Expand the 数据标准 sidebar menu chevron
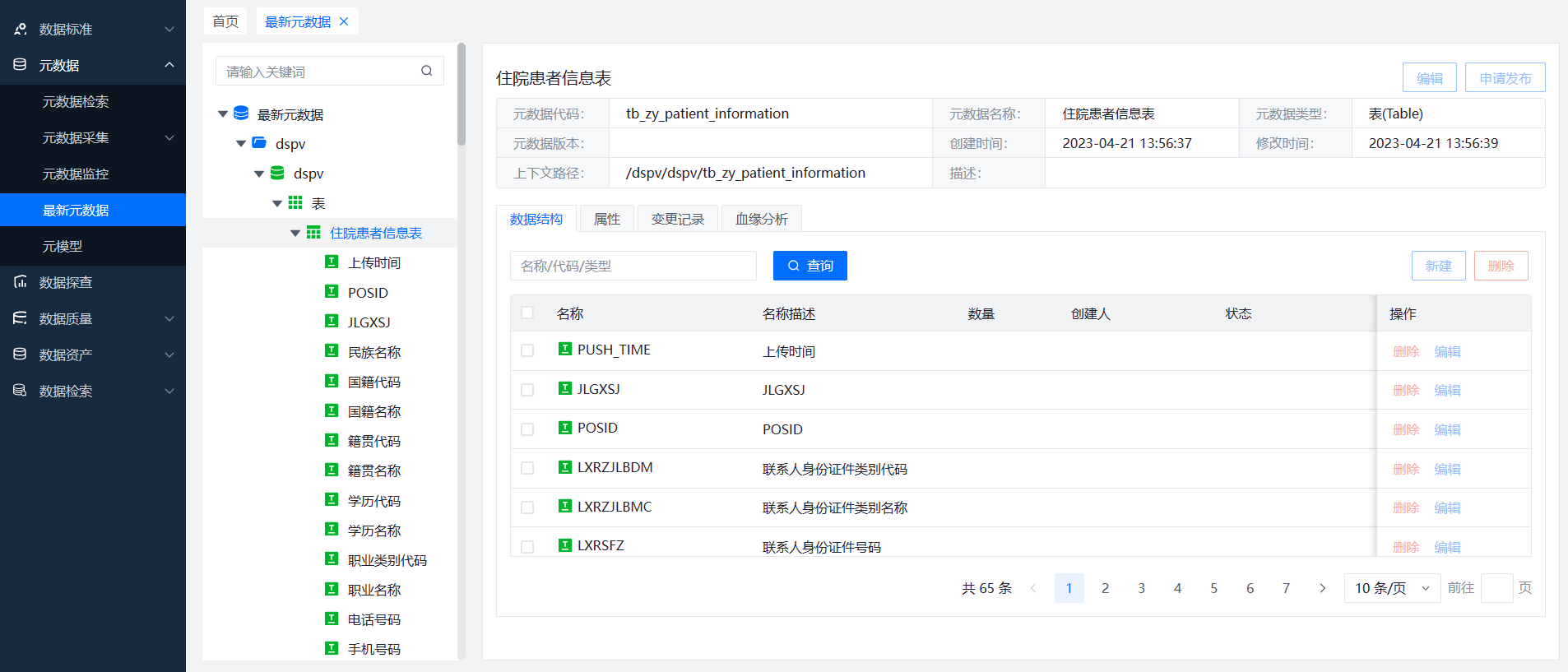This screenshot has height=672, width=1568. point(169,29)
